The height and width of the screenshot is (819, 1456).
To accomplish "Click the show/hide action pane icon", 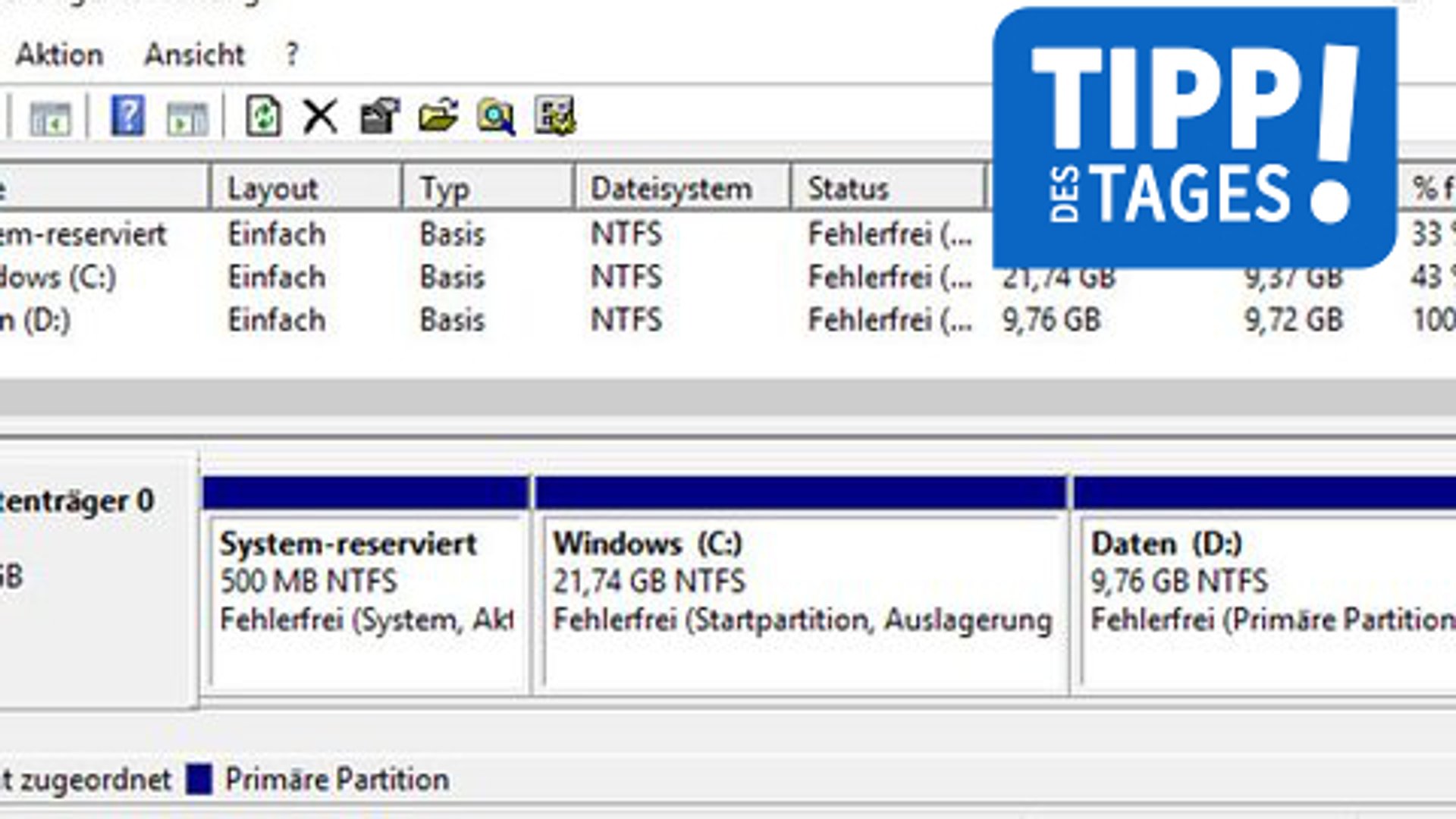I will coord(187,118).
